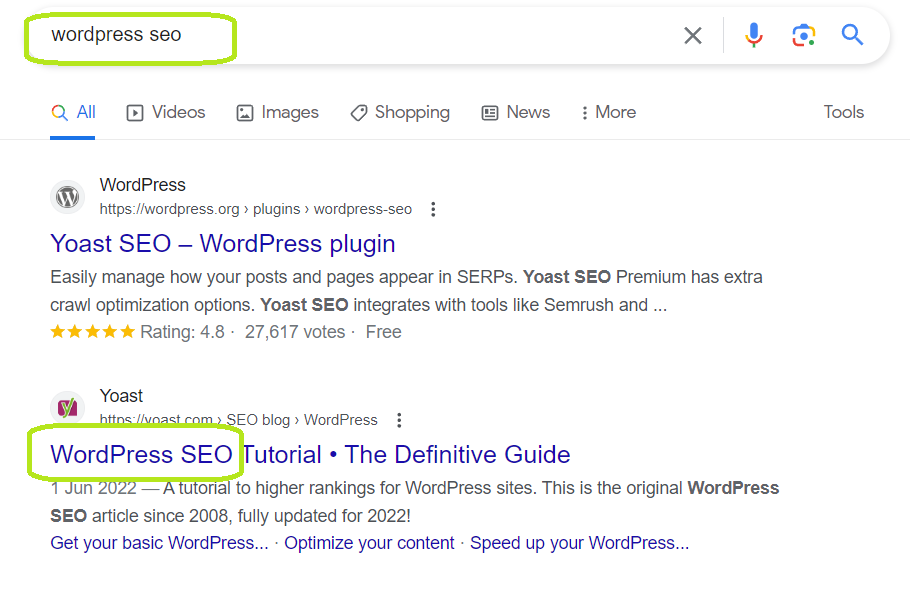Click the yellow star rating icons
This screenshot has height=590, width=910.
coord(93,332)
